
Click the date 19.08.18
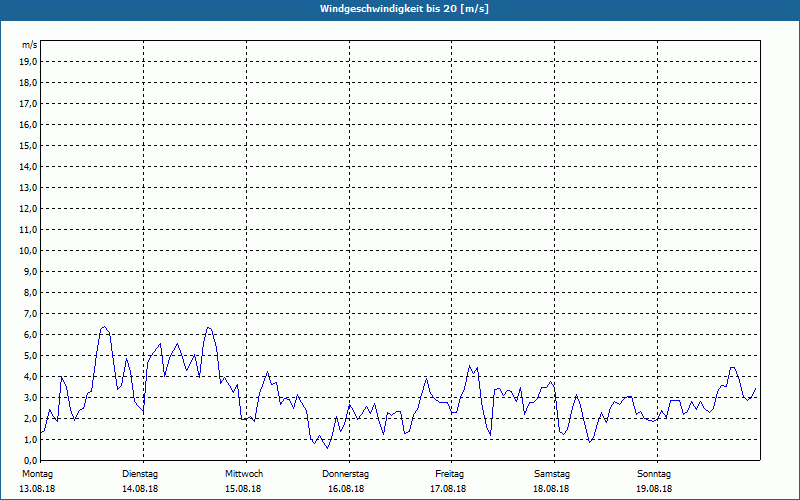(654, 489)
